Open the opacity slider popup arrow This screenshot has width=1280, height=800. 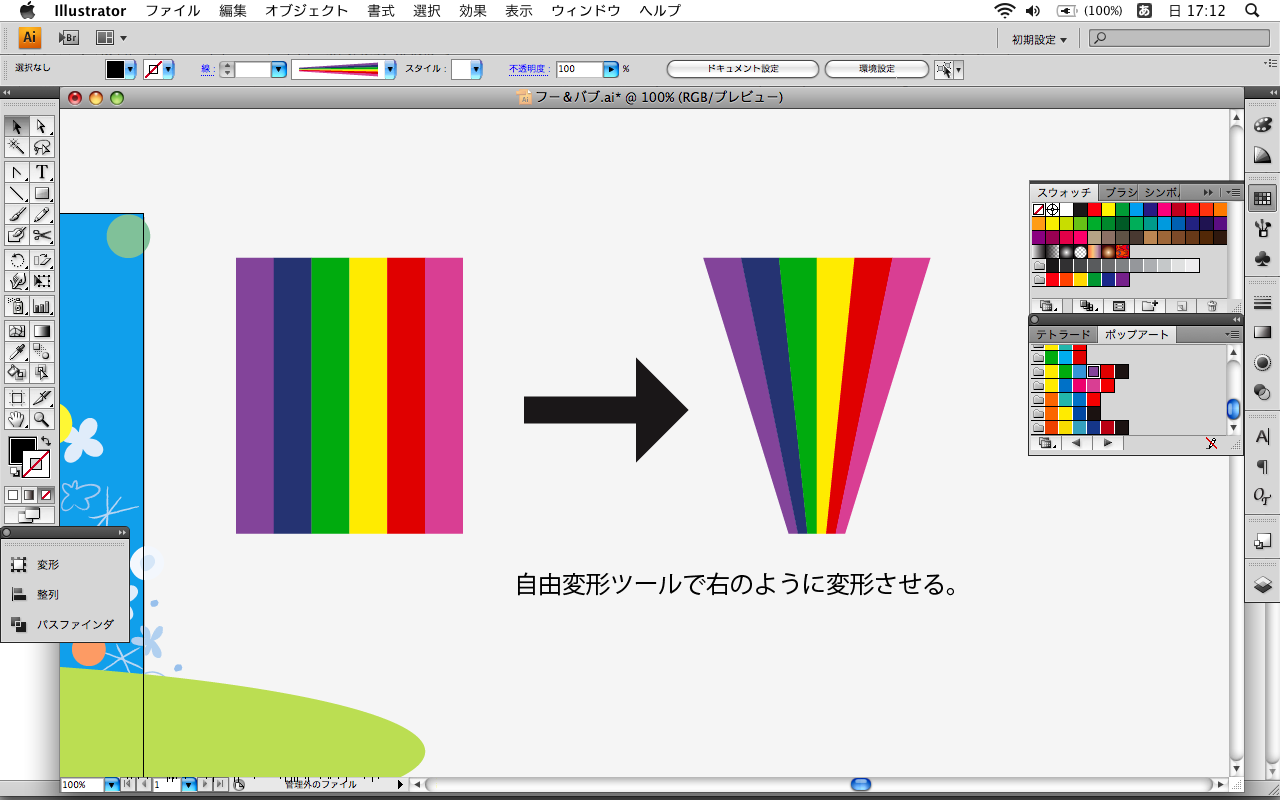610,70
